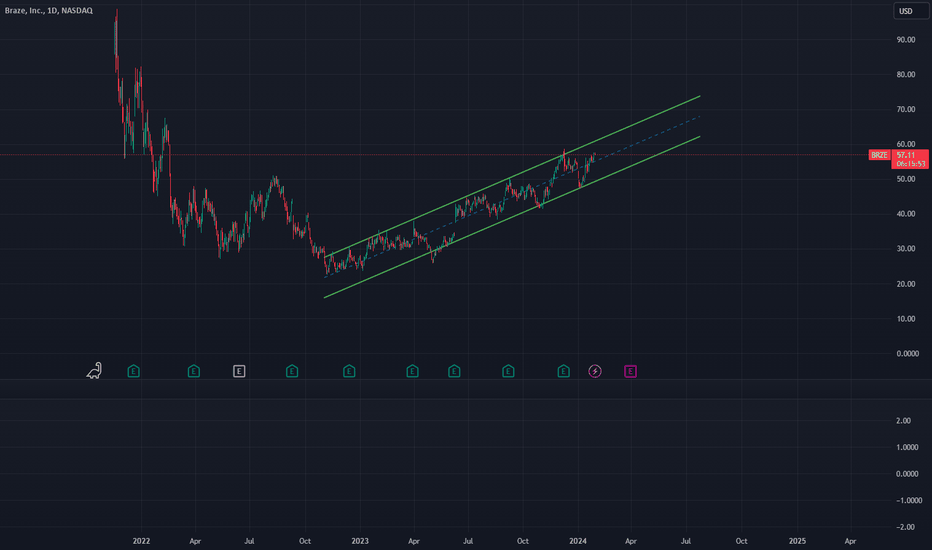Click the 2022 label on time axis
This screenshot has height=550, width=932.
(x=141, y=541)
